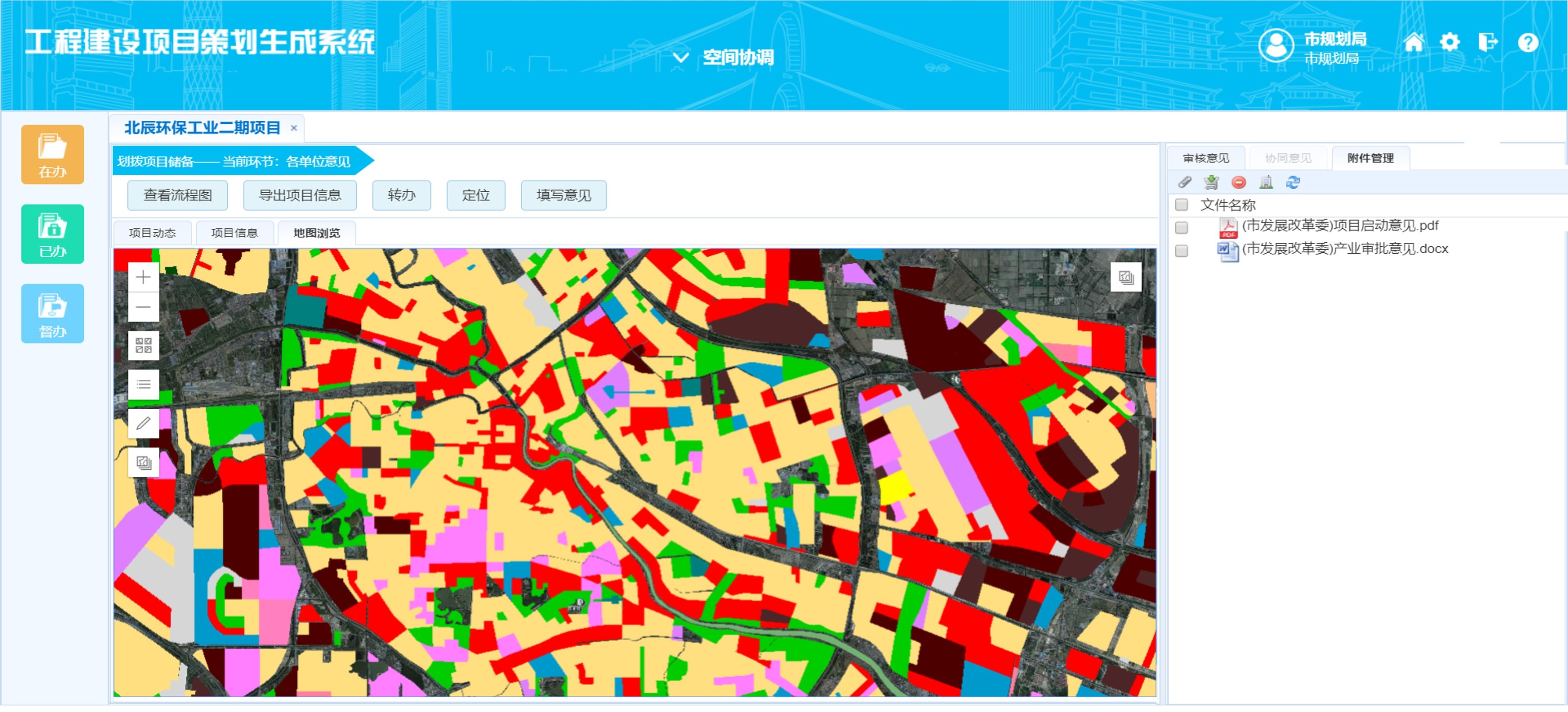Click the 查看流程图 button
The image size is (1568, 712).
177,195
